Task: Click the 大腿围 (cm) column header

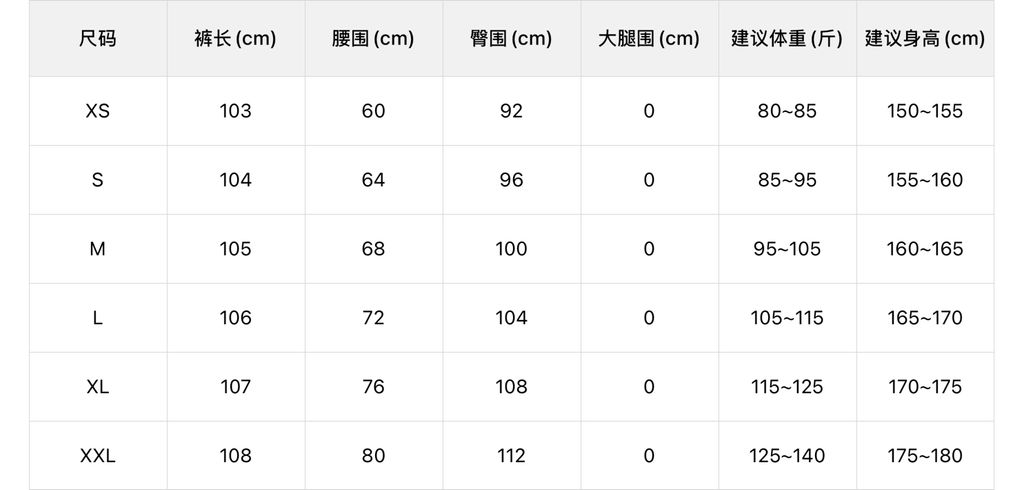Action: tap(649, 39)
